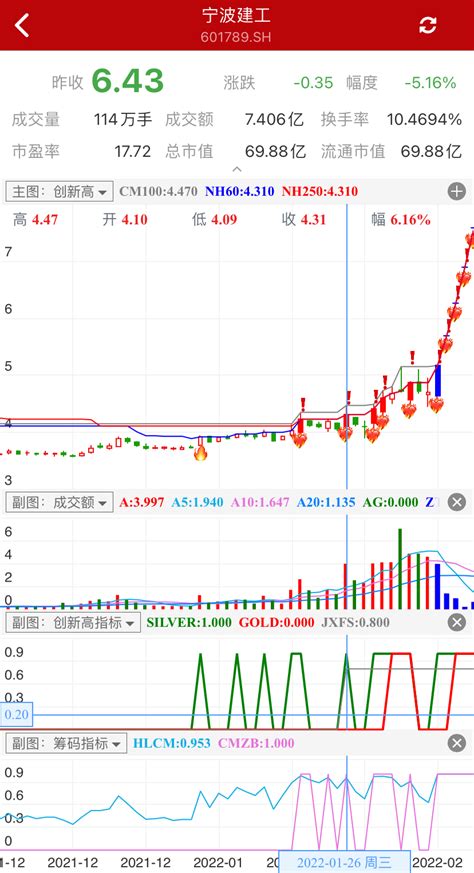Screen dimensions: 474x873
Task: Tap the 0.20 crosshair value label
Action: tap(16, 715)
